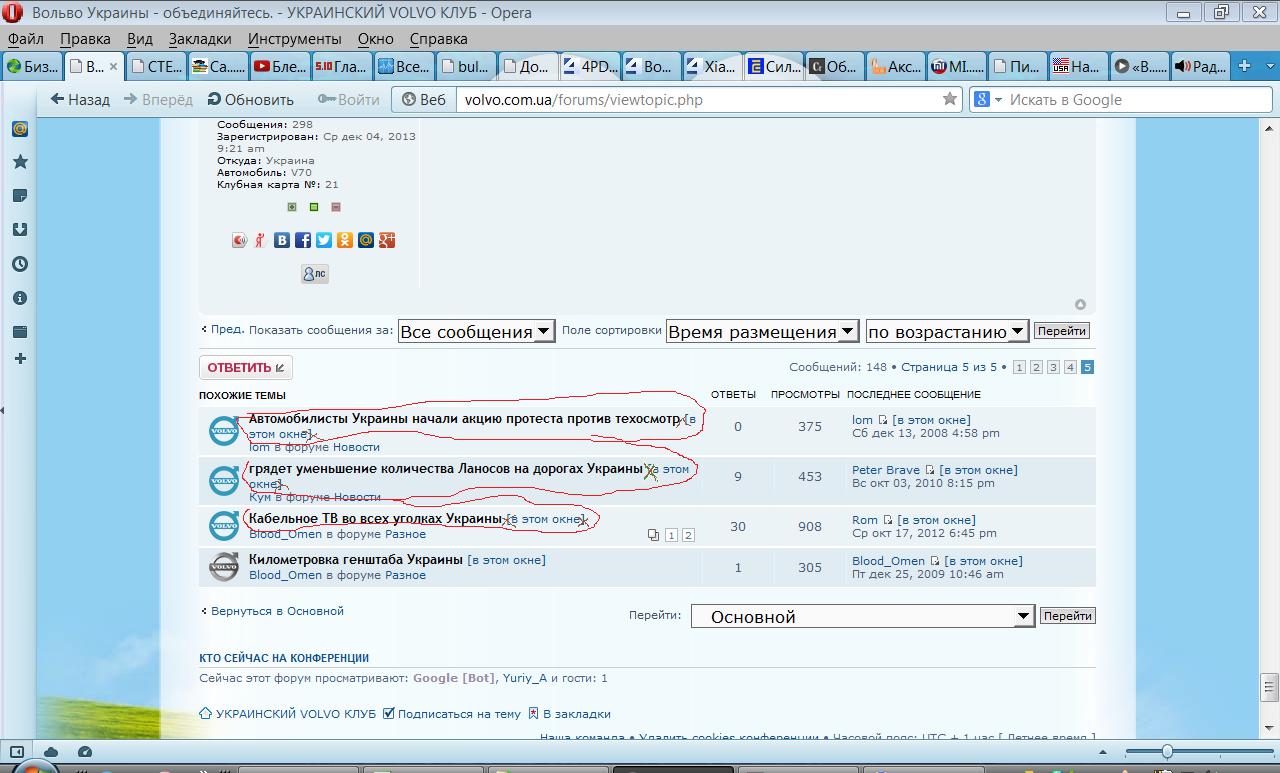Open topic Километровка генштаба Украины
The height and width of the screenshot is (773, 1280).
355,560
